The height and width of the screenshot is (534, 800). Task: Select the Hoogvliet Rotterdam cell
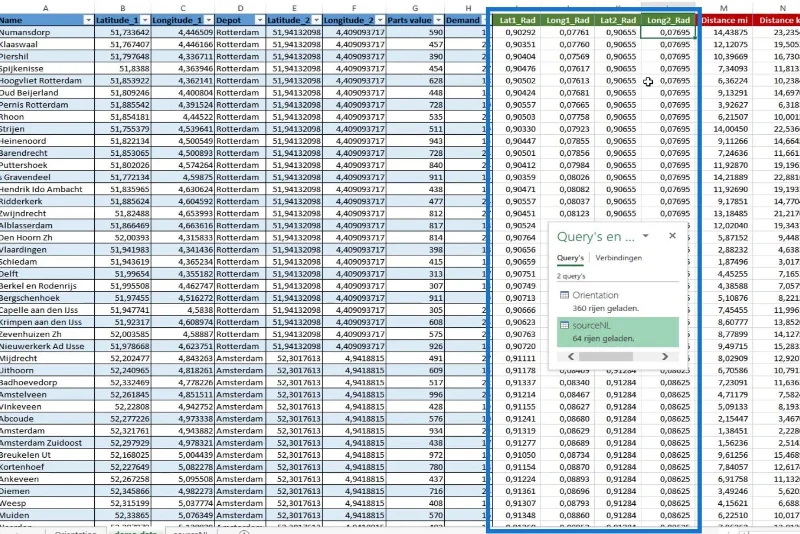[x=47, y=81]
